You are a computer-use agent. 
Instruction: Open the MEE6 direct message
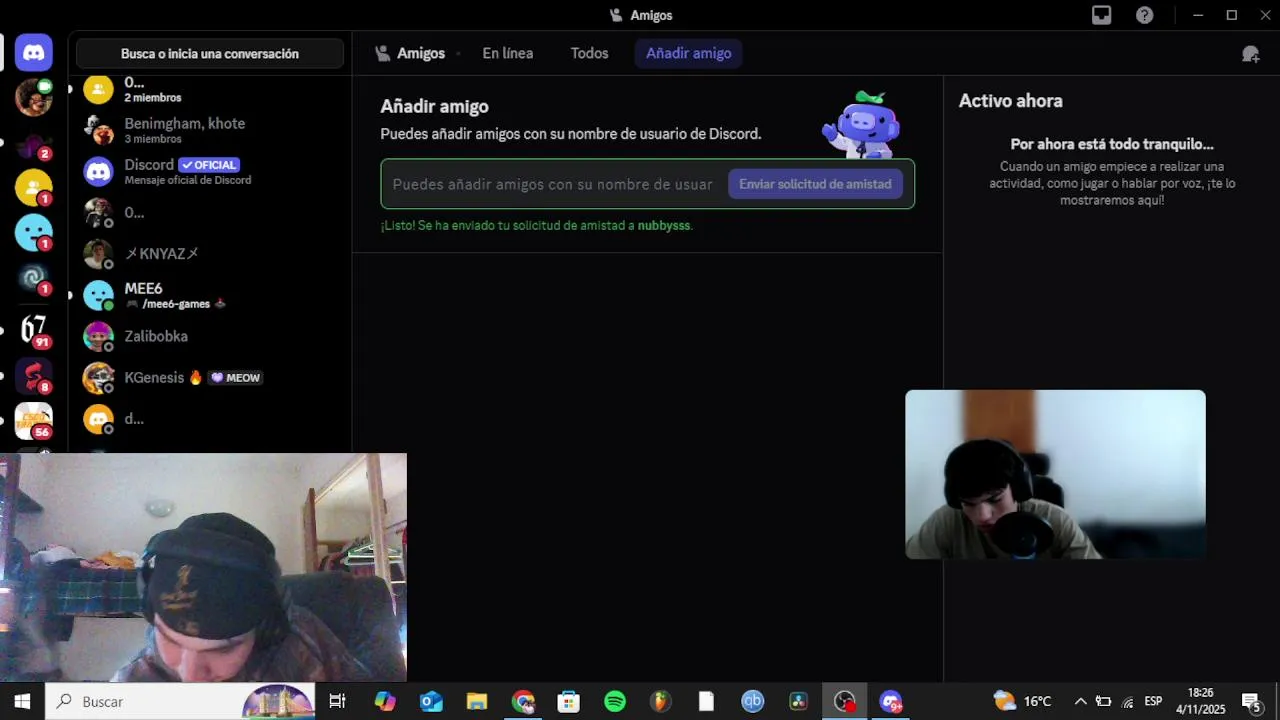(210, 295)
